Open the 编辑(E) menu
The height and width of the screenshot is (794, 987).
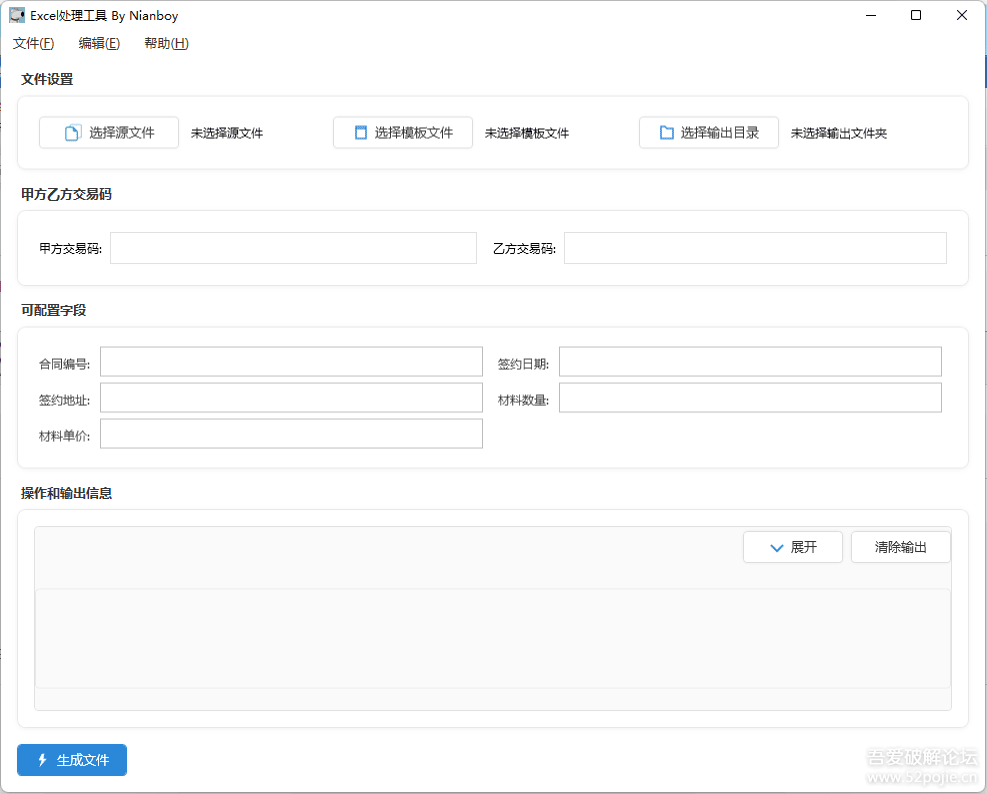(99, 43)
